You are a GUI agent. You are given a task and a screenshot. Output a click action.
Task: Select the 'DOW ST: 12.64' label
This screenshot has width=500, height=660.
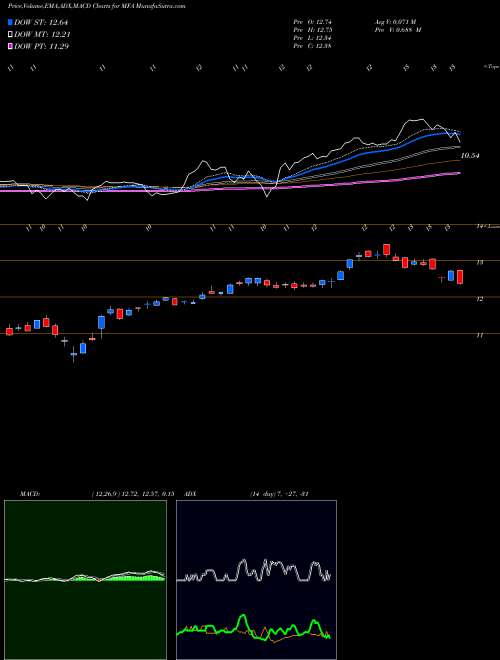tap(41, 22)
